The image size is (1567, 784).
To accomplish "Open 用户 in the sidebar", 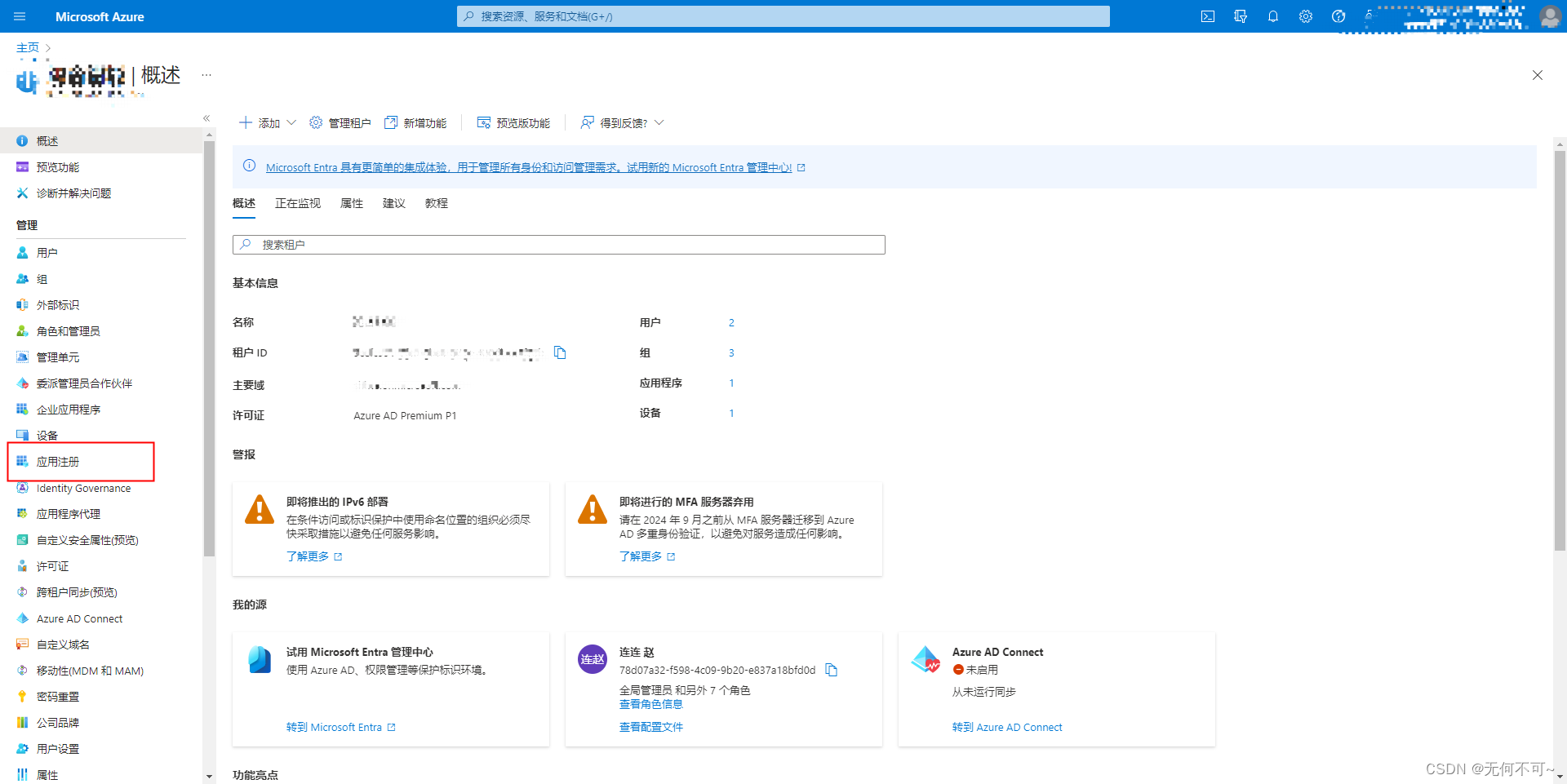I will 47,253.
